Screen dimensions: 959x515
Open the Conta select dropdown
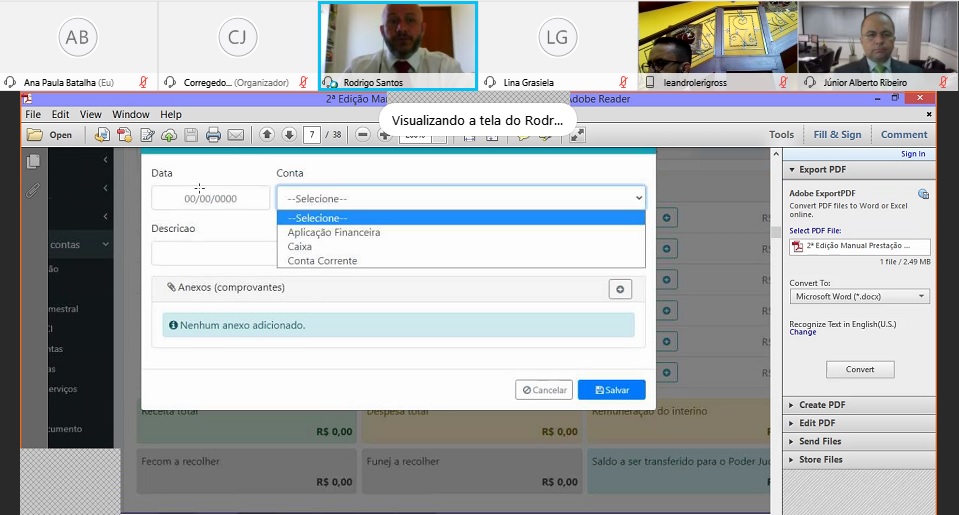point(461,198)
